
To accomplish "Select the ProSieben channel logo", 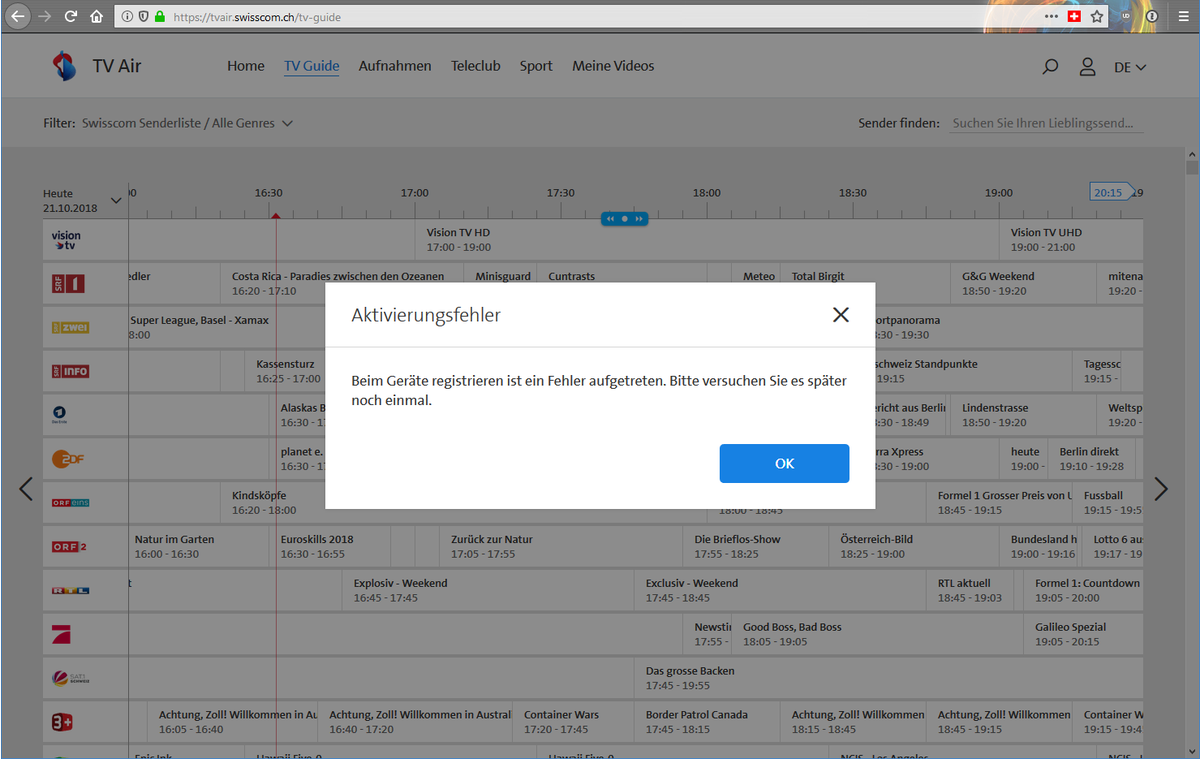I will tap(62, 634).
